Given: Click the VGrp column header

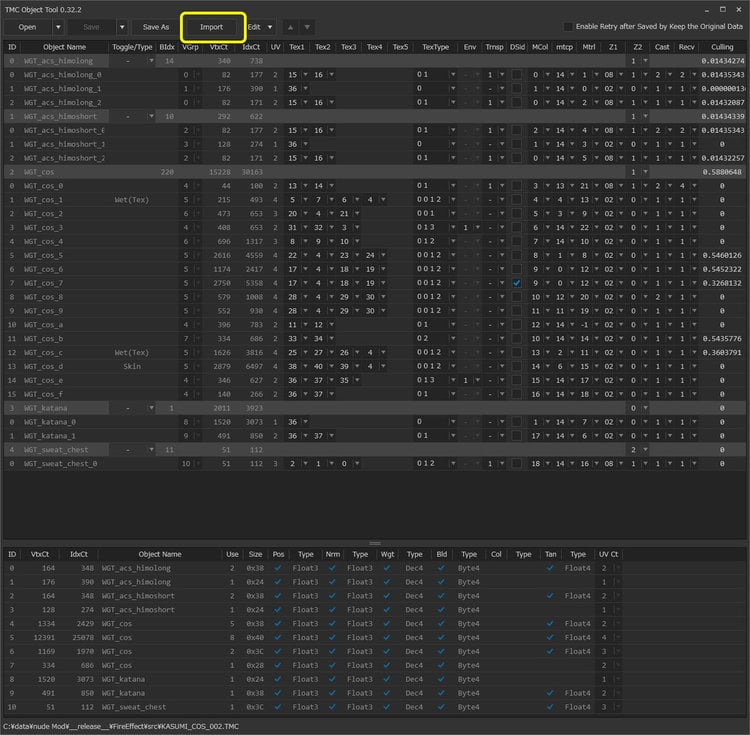Looking at the screenshot, I should point(190,47).
